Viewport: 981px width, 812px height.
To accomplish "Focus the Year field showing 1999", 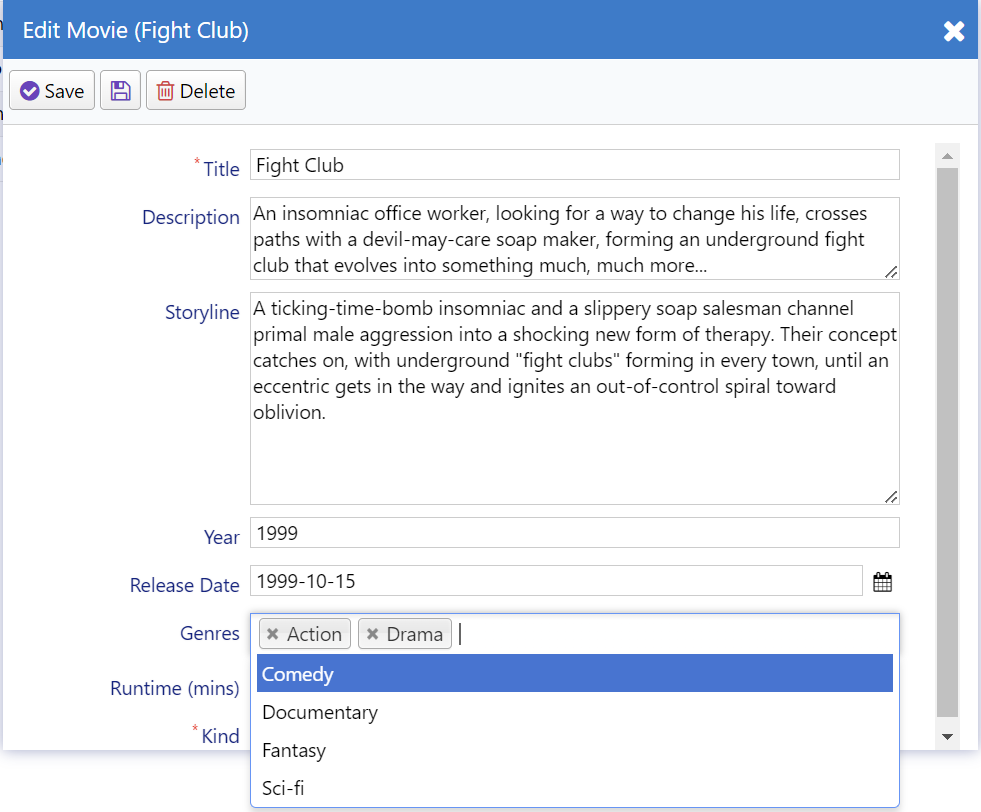I will pyautogui.click(x=574, y=532).
